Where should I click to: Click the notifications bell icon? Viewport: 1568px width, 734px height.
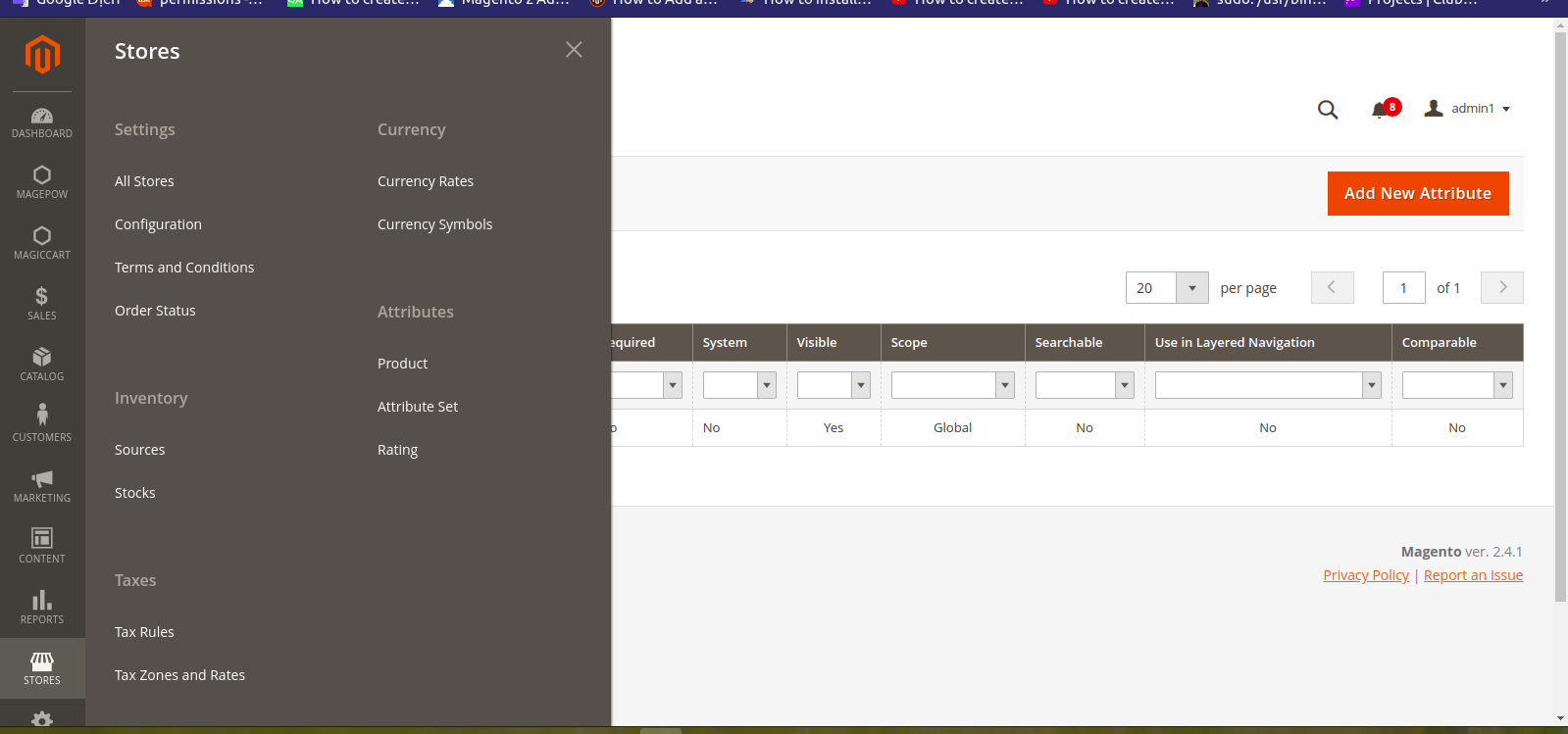click(x=1380, y=110)
